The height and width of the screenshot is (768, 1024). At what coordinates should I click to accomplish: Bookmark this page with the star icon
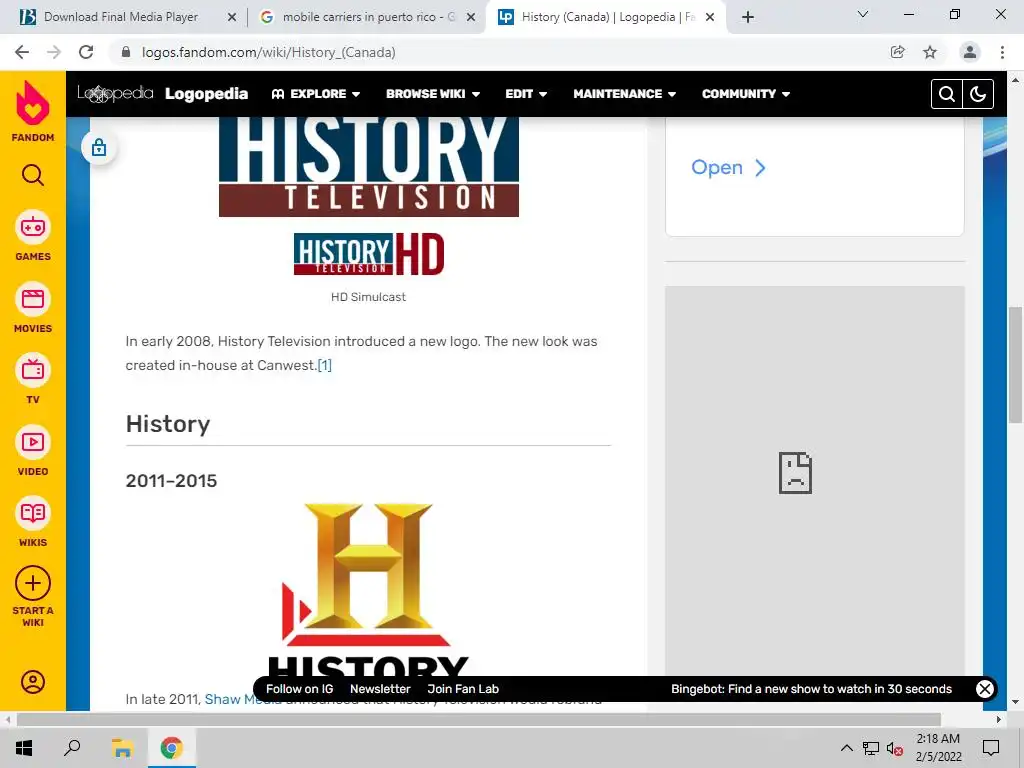pyautogui.click(x=930, y=52)
